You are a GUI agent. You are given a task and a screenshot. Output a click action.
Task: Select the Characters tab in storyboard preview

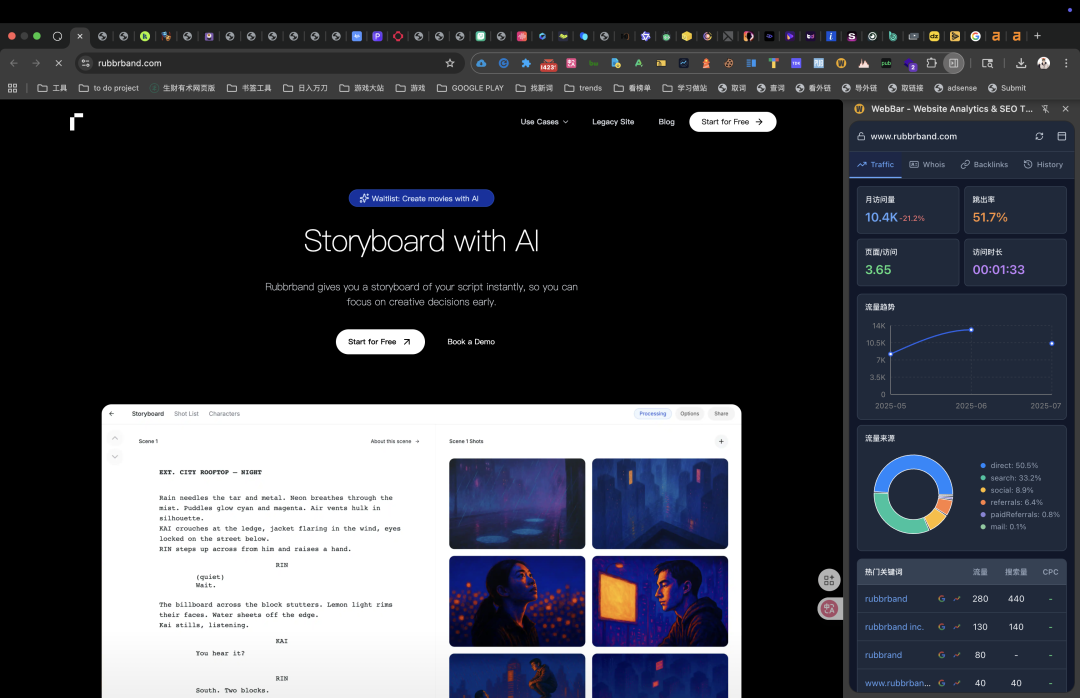pyautogui.click(x=224, y=413)
